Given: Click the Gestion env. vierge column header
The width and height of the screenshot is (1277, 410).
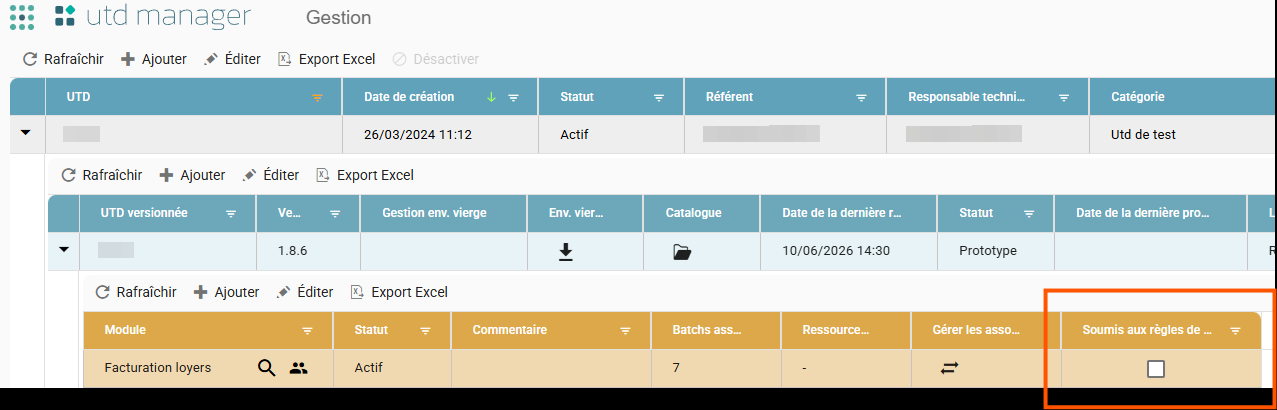Looking at the screenshot, I should coord(443,213).
